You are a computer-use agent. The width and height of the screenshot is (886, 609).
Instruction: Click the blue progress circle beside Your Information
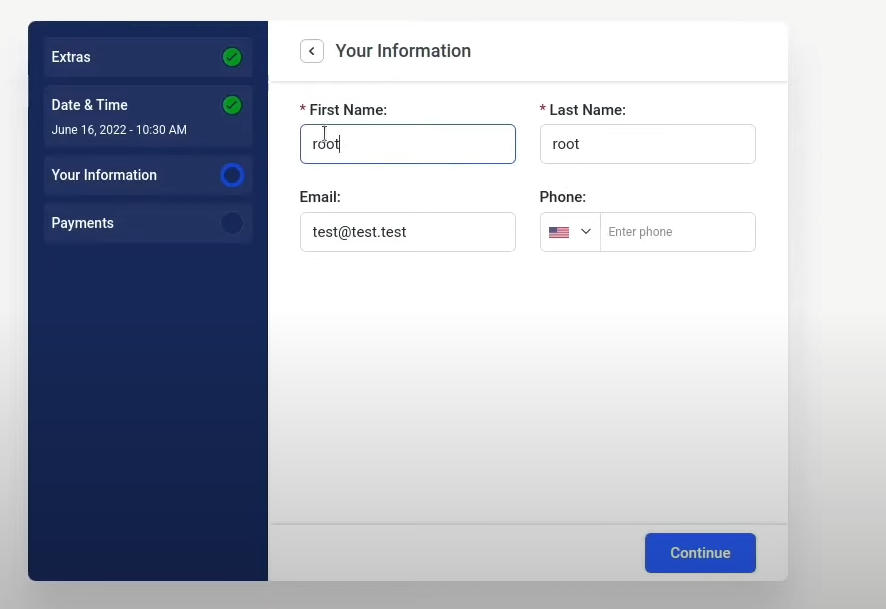232,175
